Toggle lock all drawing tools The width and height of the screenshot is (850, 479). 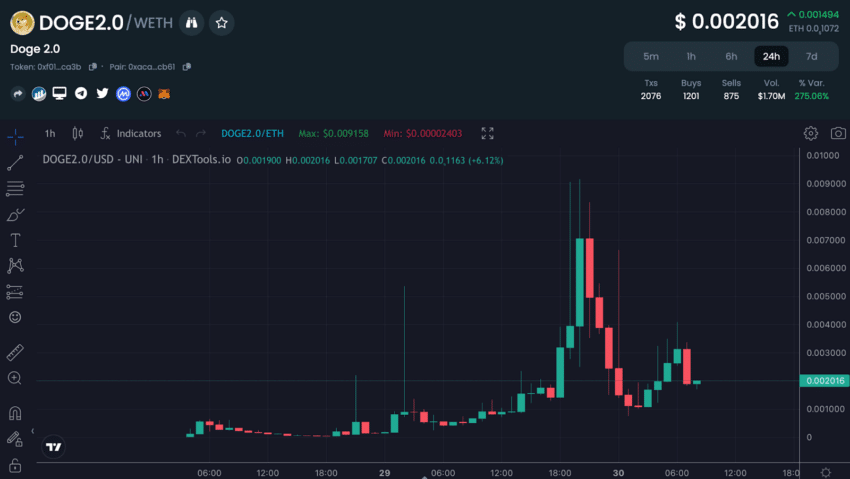pos(15,465)
